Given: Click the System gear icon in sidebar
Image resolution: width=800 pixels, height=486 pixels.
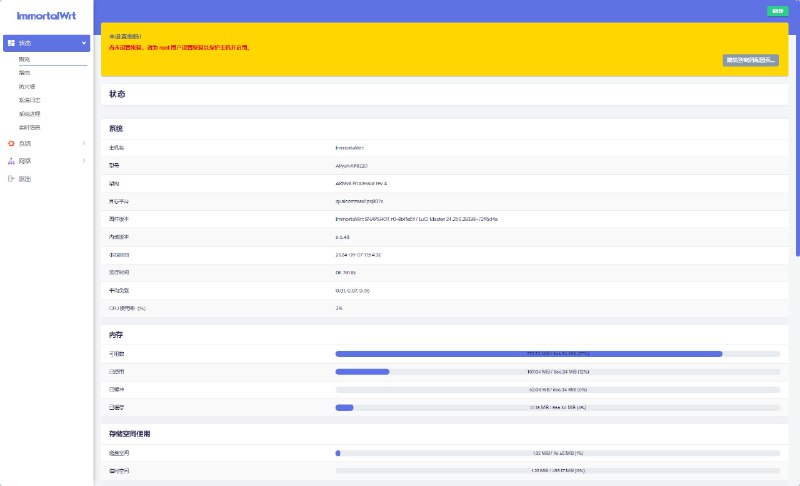Looking at the screenshot, I should tap(11, 144).
